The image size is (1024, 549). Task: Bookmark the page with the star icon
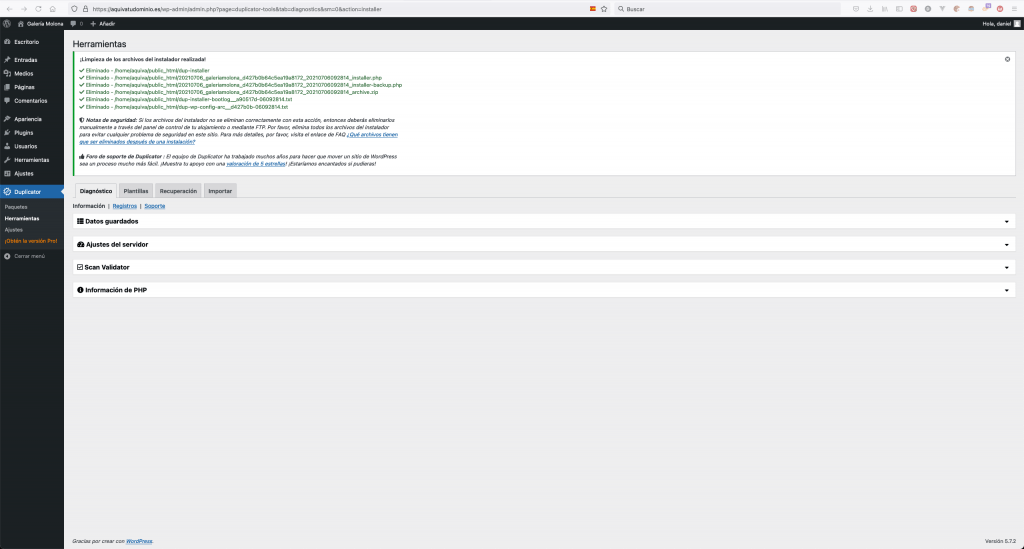(x=604, y=9)
